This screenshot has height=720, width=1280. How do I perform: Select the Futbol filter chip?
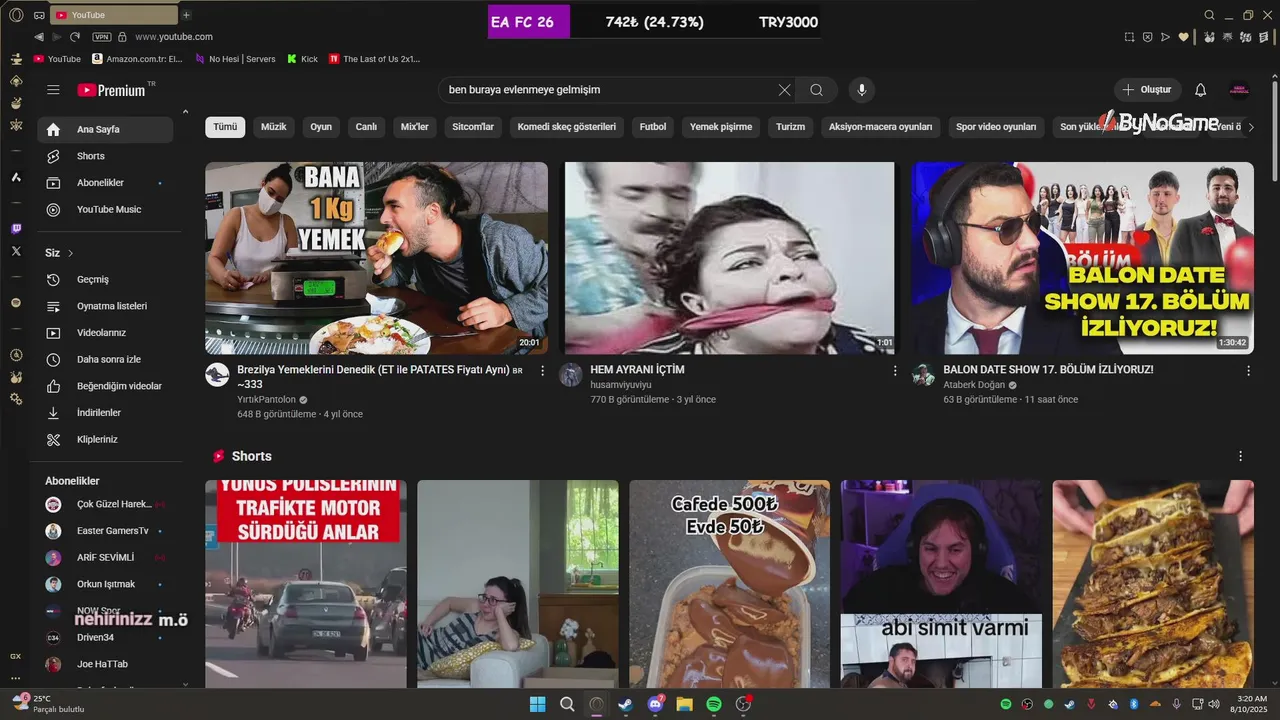click(x=653, y=127)
